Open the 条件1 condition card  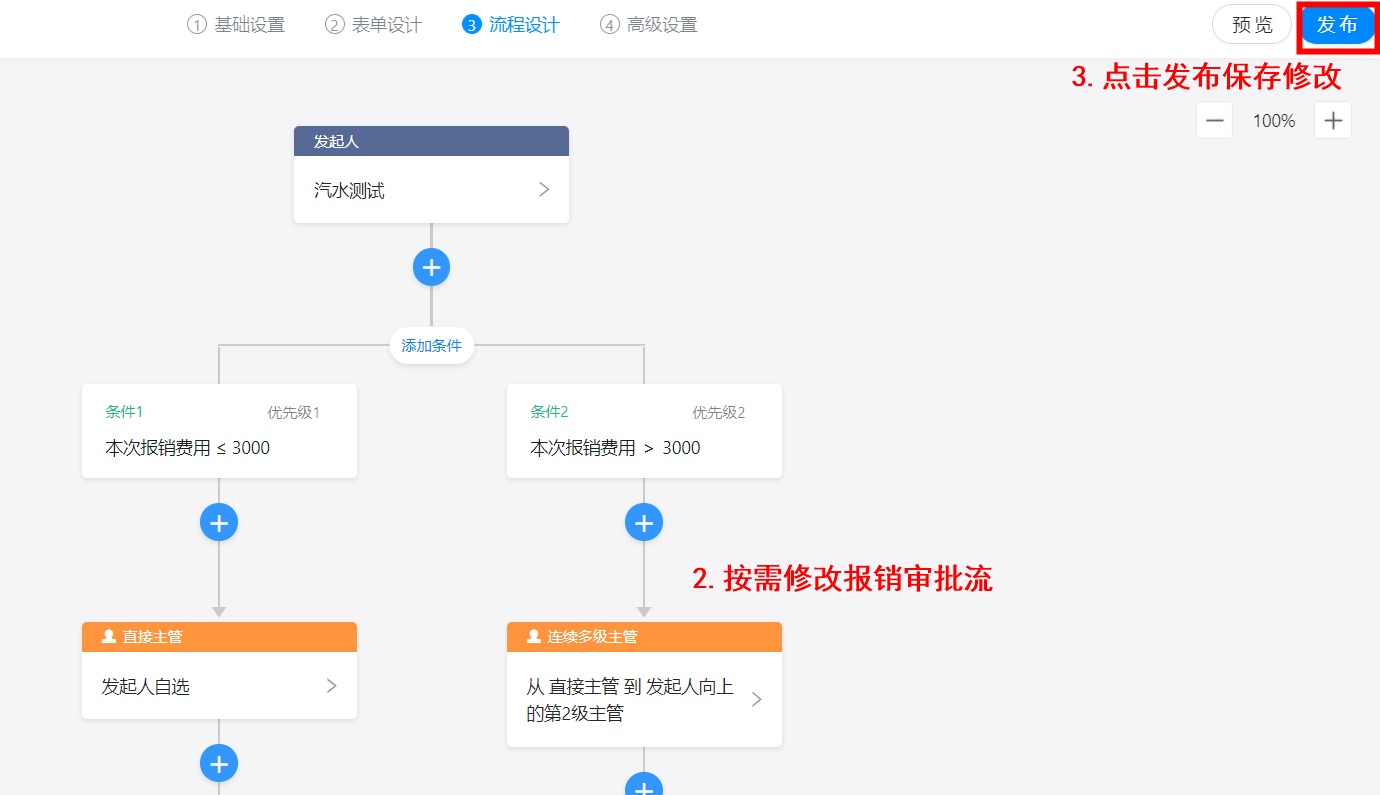[x=219, y=431]
